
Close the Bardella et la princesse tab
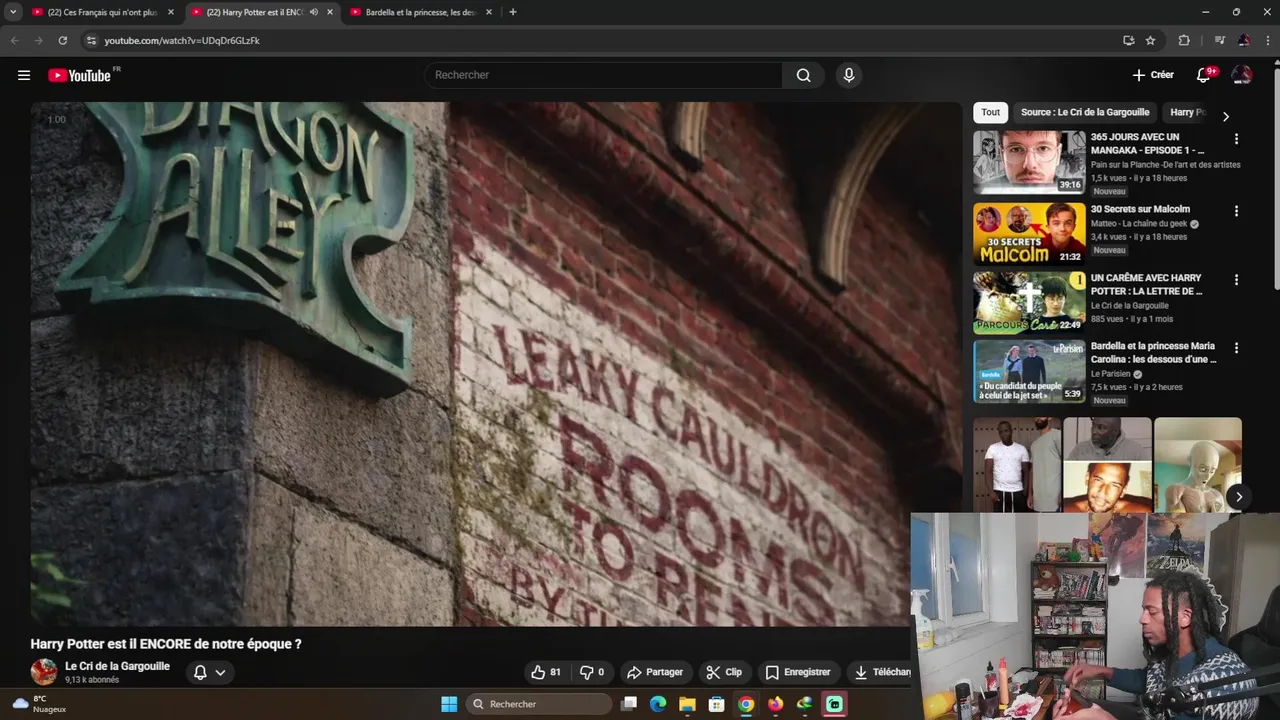coord(488,12)
